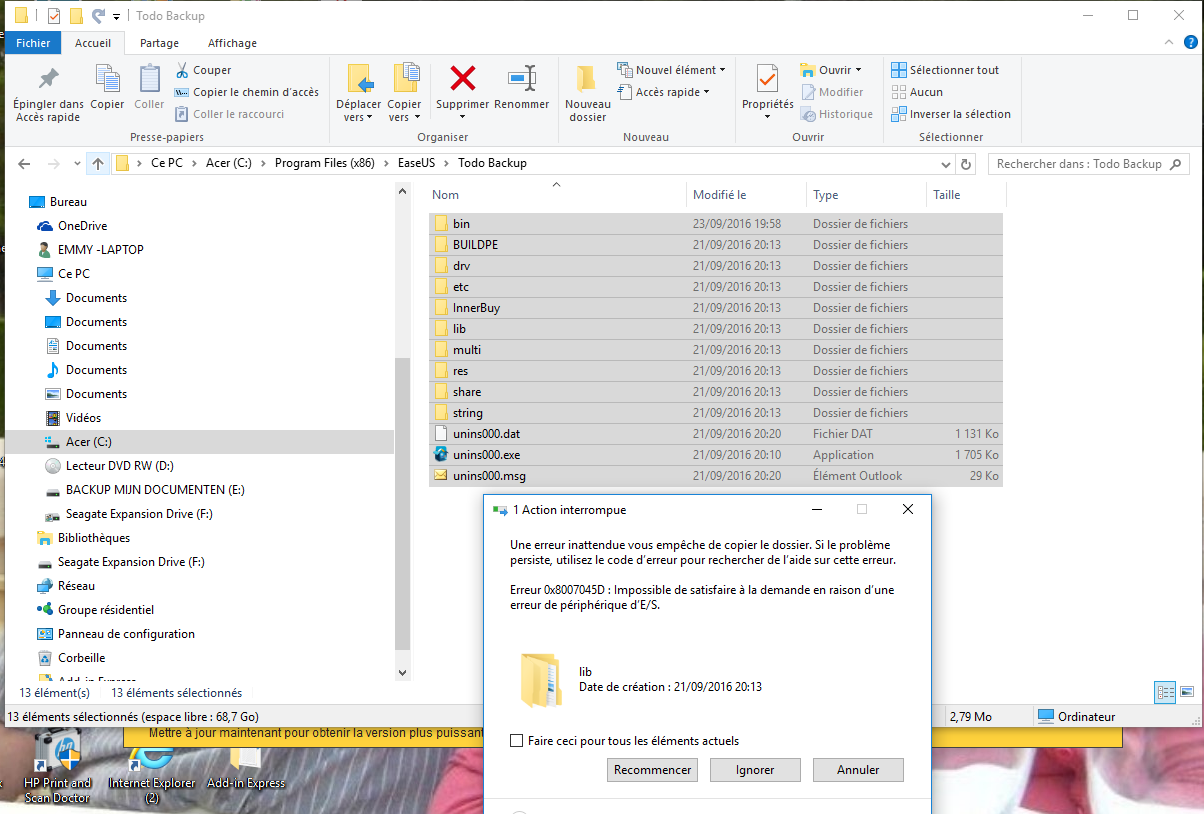Open the Propriétés icon
The height and width of the screenshot is (814, 1204).
point(767,79)
